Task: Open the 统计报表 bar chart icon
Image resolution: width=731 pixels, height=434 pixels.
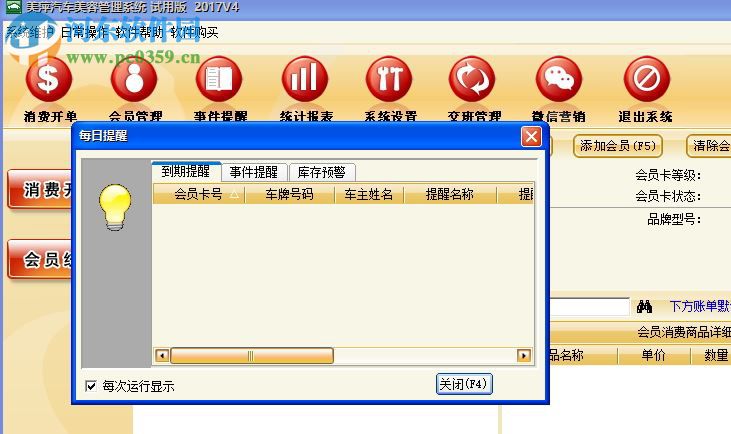Action: (304, 79)
